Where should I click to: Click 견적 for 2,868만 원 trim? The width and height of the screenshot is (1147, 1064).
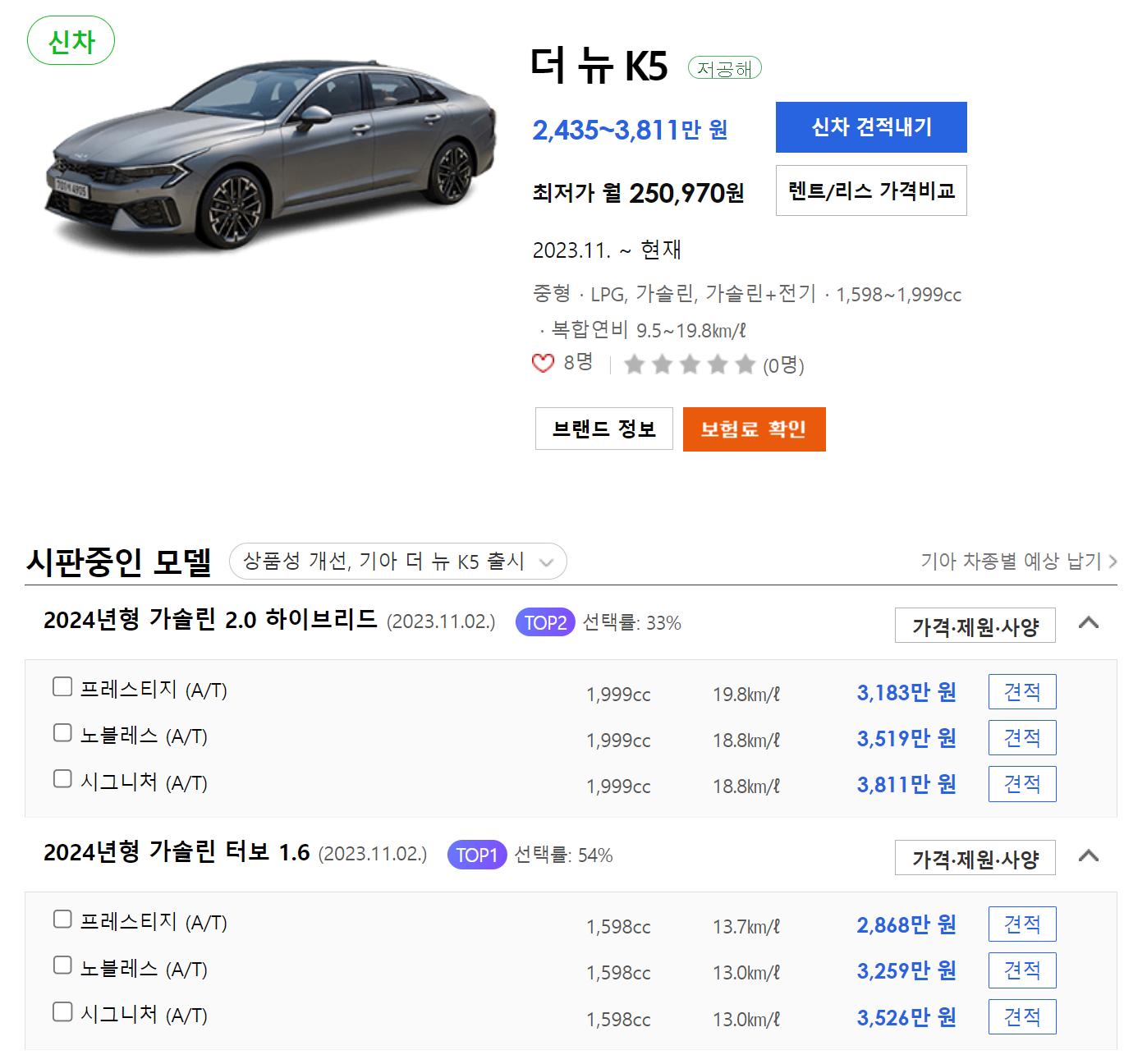tap(1022, 924)
